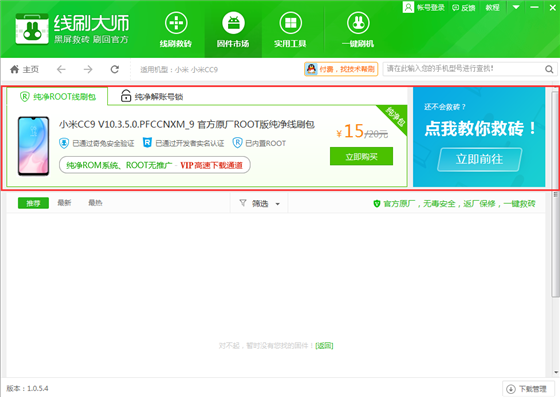The width and height of the screenshot is (560, 397).
Task: Click the 返回 return link
Action: (324, 345)
